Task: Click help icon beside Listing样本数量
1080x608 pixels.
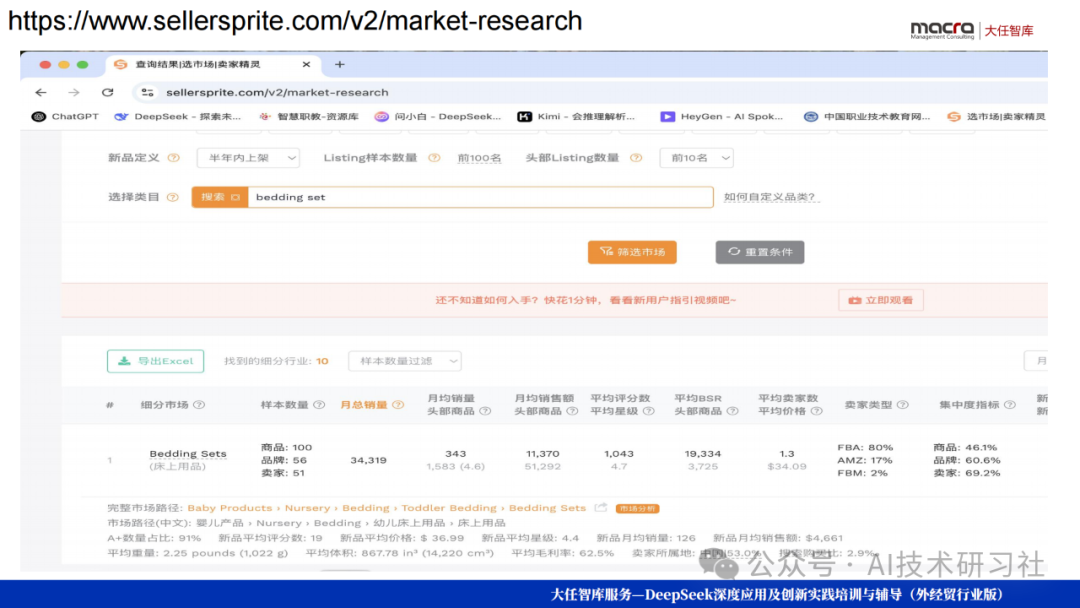Action: (432, 158)
